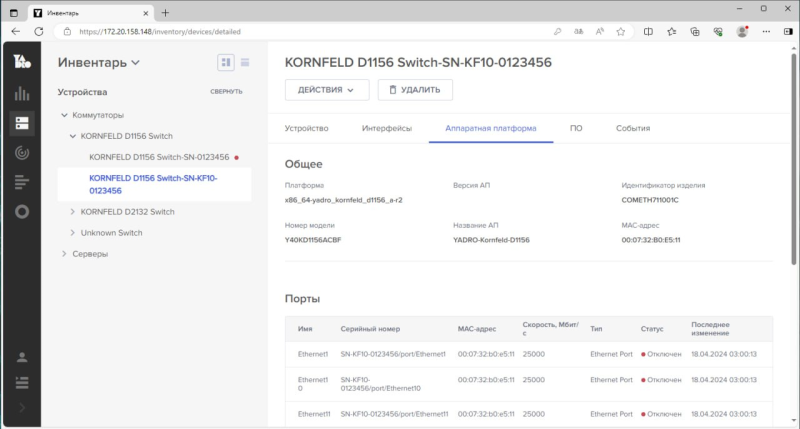The width and height of the screenshot is (800, 429).
Task: Click the Серийный номер column header
Action: point(370,329)
